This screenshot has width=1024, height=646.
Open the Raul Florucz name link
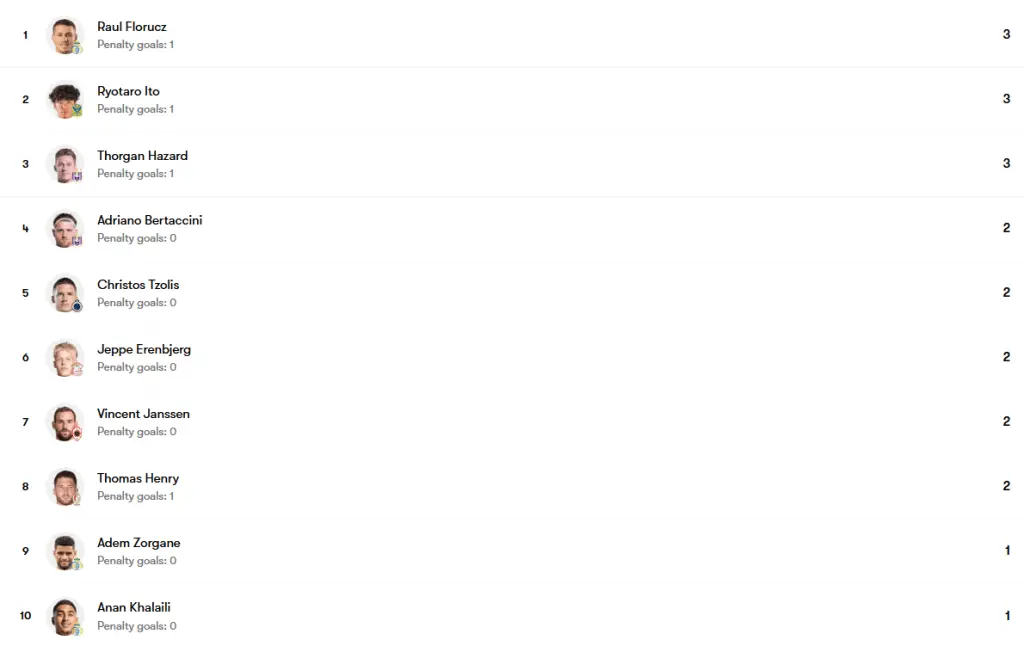point(132,27)
